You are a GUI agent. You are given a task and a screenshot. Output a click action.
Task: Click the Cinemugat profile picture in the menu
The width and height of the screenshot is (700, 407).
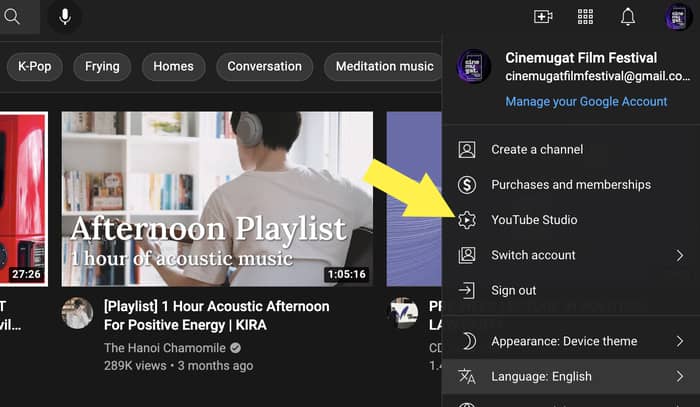coord(474,66)
